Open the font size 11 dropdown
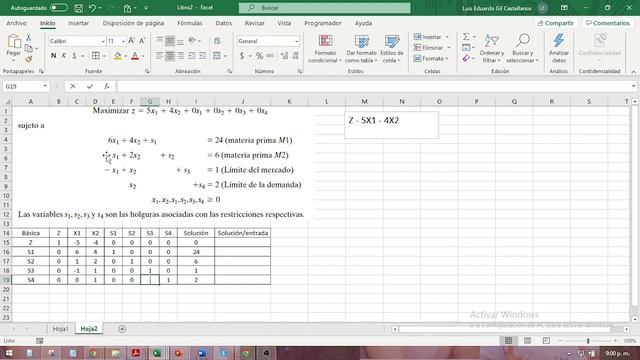The image size is (640, 360). point(123,41)
